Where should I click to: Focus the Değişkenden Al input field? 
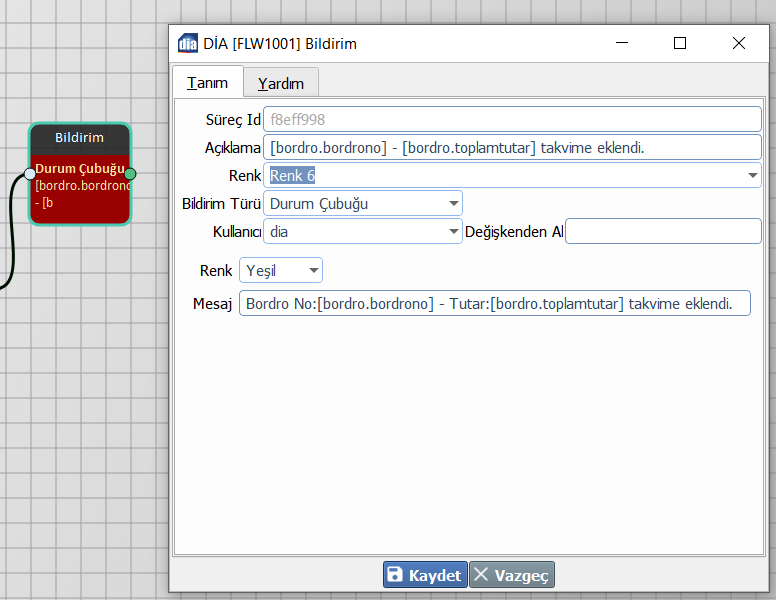click(663, 231)
